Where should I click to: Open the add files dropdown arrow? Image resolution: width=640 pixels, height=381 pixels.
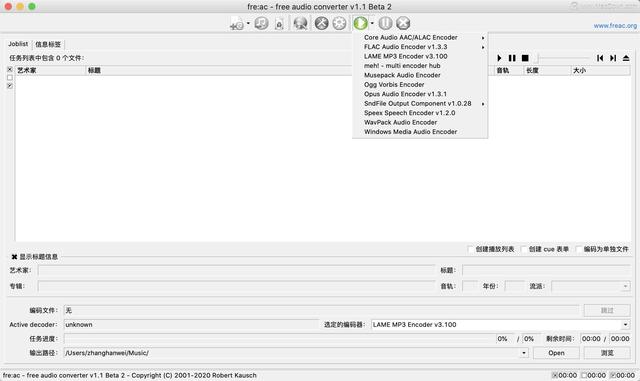248,23
